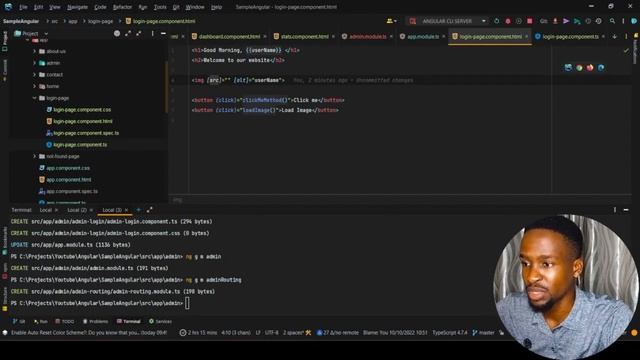Click Collapse All icon in Project panel

coord(139,33)
